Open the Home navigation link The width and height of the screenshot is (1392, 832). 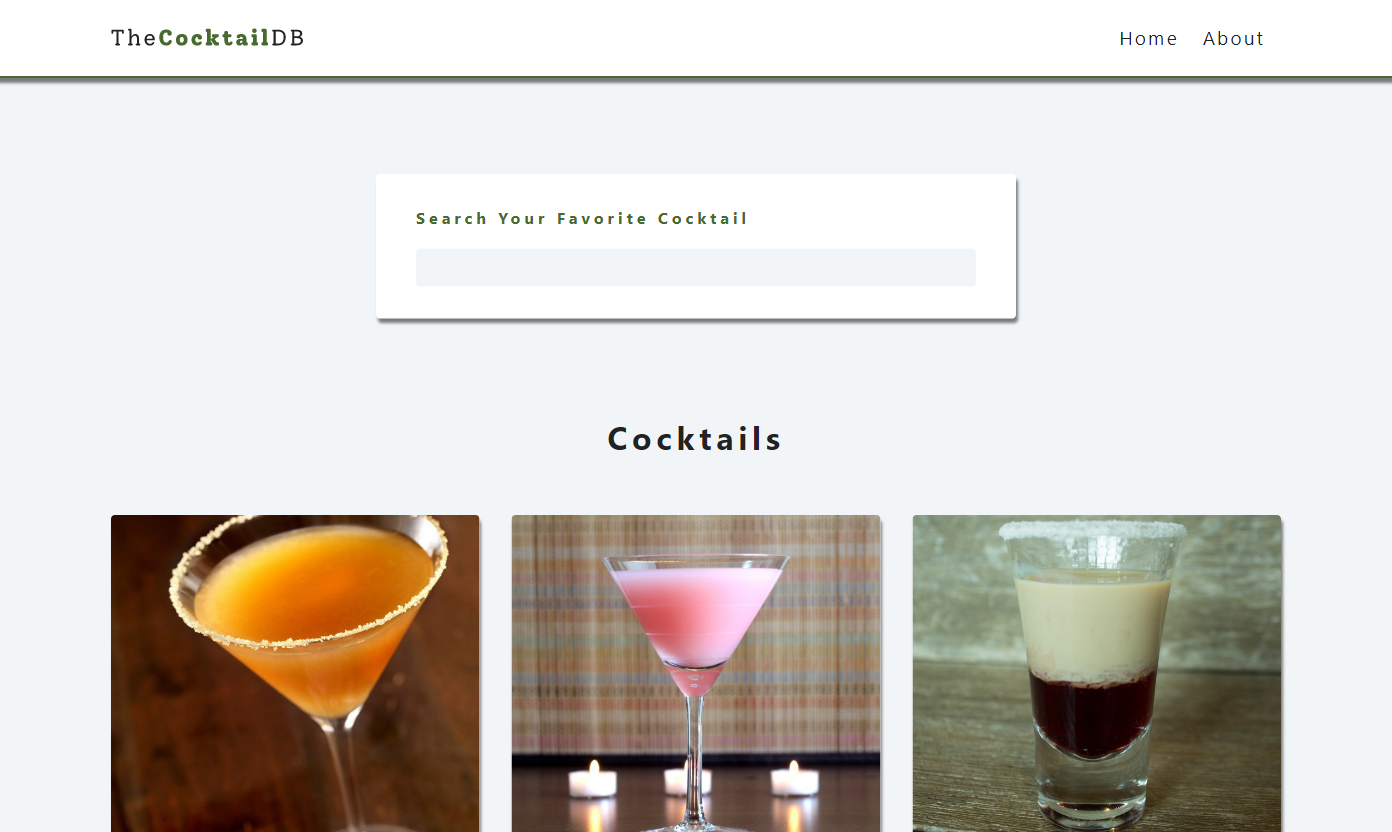(1148, 38)
